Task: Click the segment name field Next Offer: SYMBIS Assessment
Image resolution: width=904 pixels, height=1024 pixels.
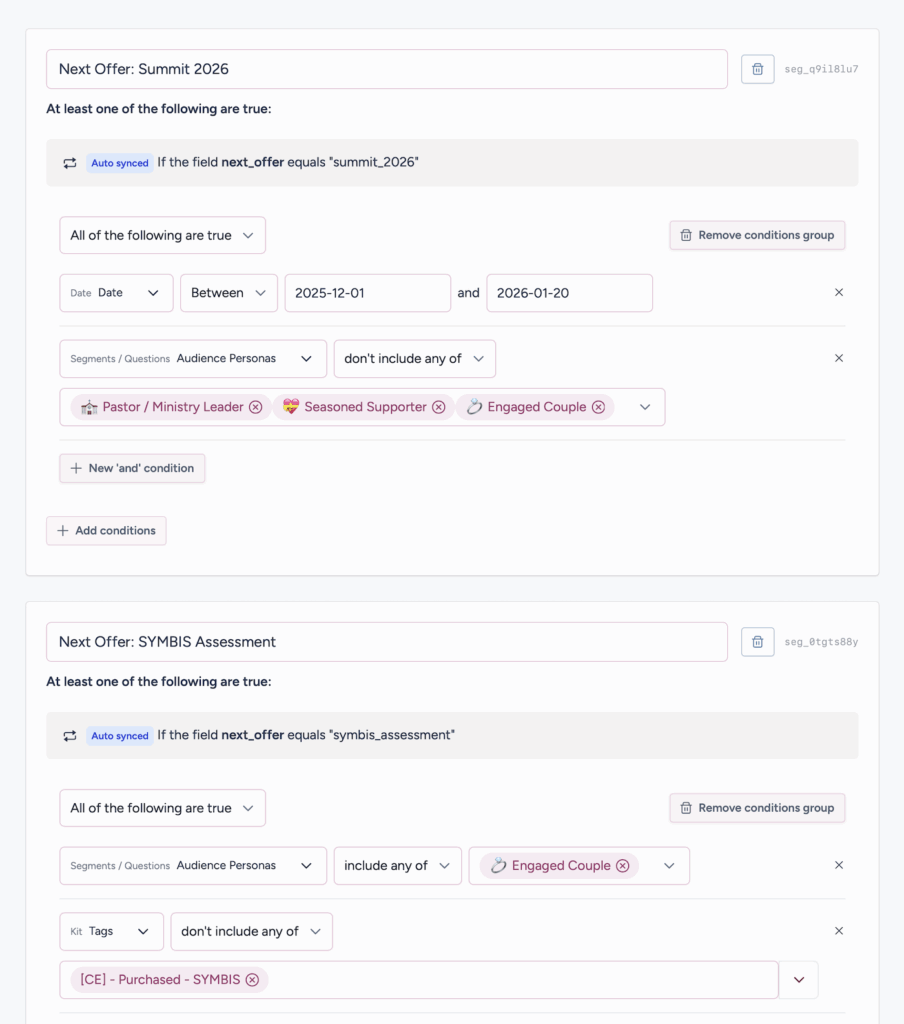Action: [x=386, y=642]
